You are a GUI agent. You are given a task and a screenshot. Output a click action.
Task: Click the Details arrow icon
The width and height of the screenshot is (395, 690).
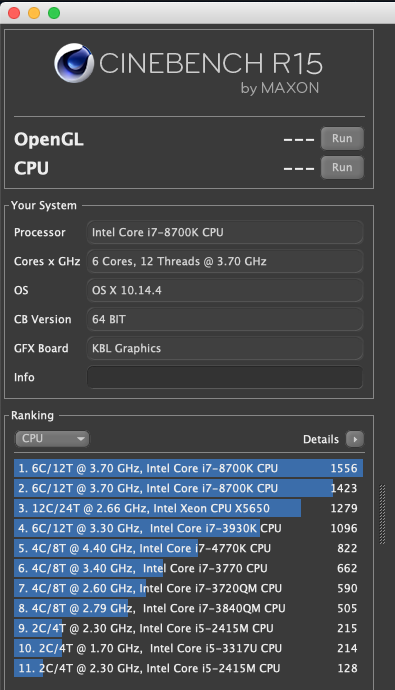[355, 439]
